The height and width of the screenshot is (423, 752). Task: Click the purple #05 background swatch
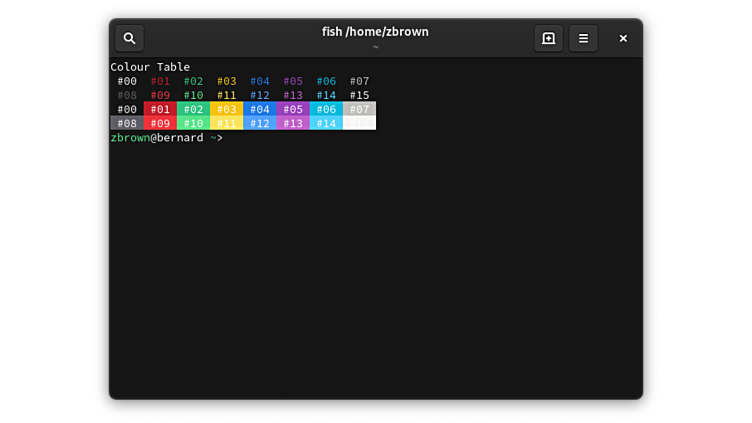(x=293, y=109)
